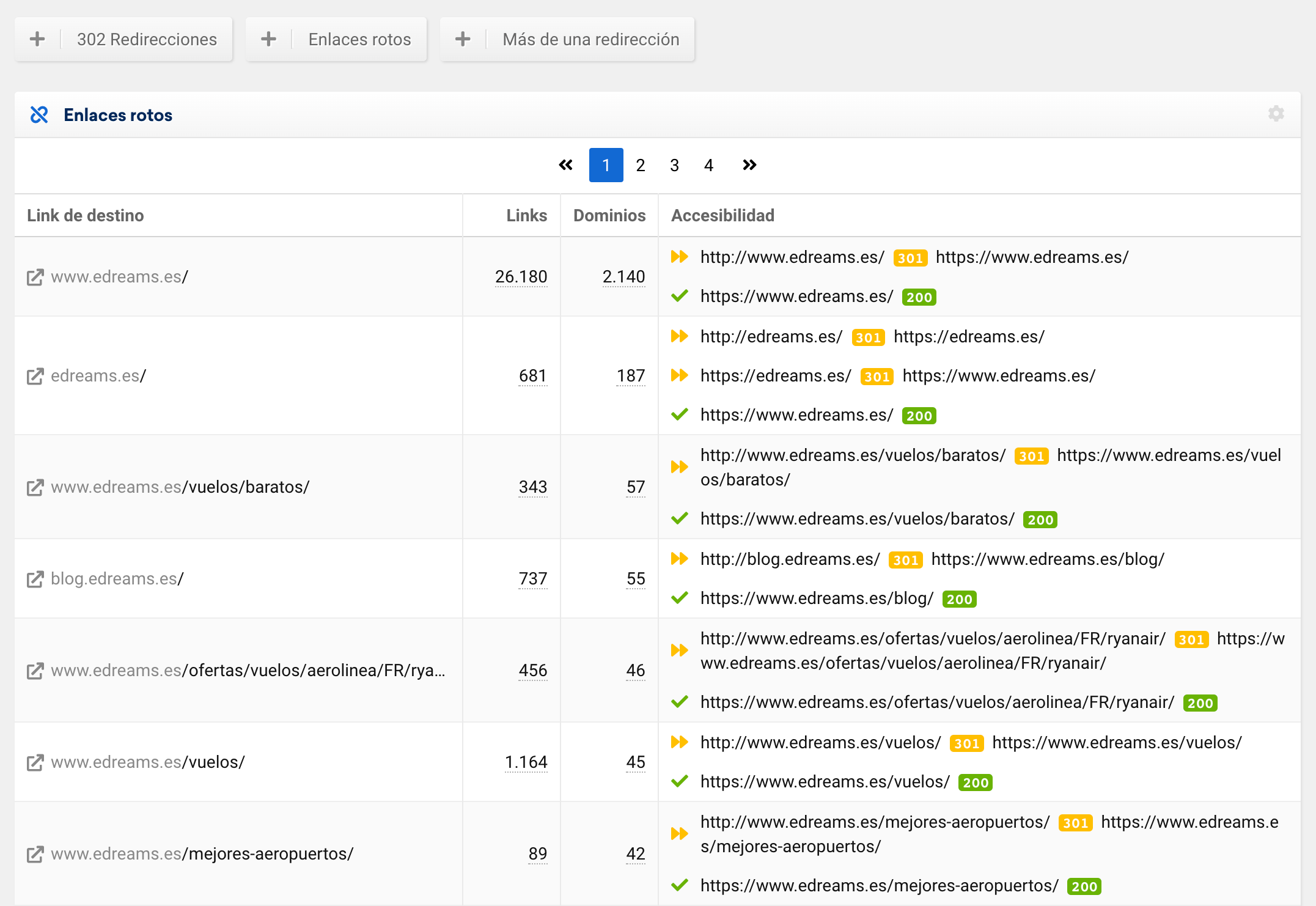Screen dimensions: 1316x906
Task: Open the edreams.es/ external link icon
Action: [x=35, y=376]
